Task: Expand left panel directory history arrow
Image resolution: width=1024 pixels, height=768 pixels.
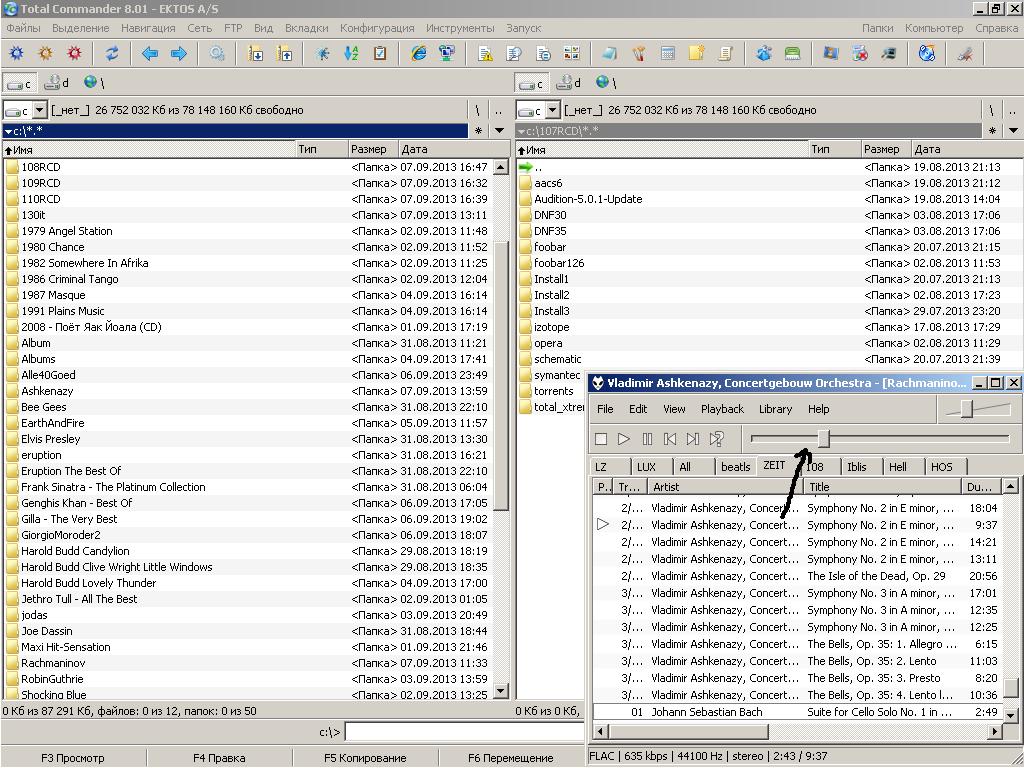Action: [499, 131]
